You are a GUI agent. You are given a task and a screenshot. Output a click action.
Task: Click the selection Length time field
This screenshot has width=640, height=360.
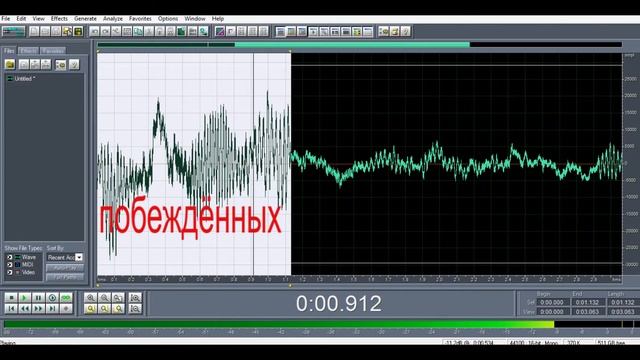tap(623, 302)
